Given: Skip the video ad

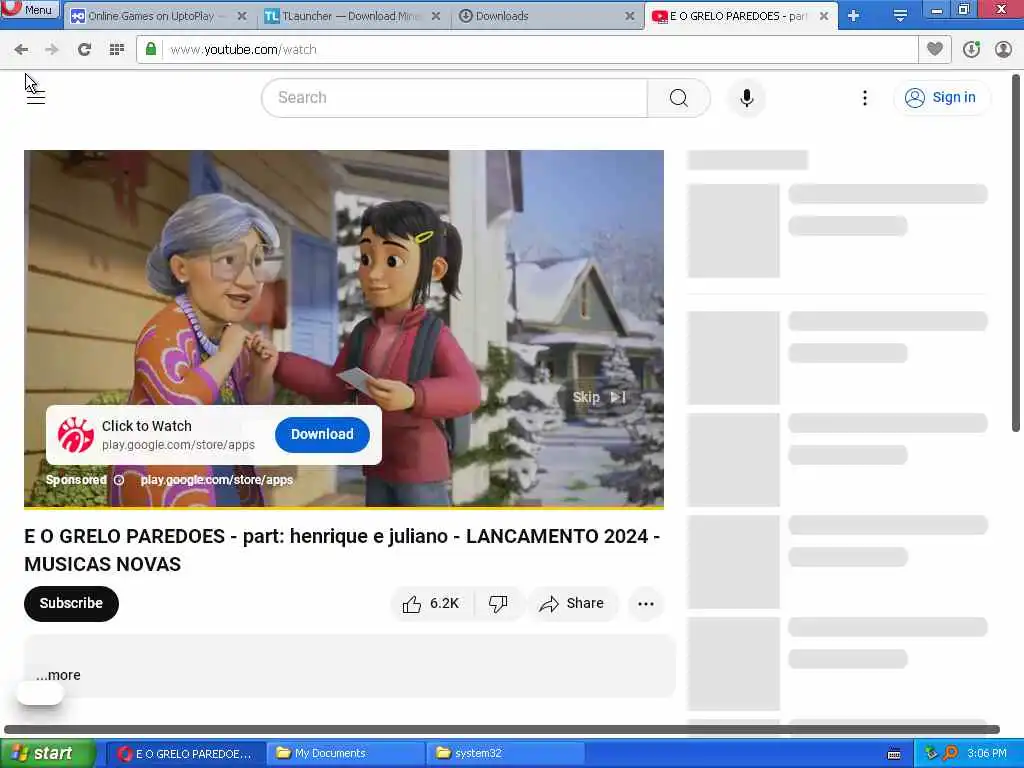Looking at the screenshot, I should [x=599, y=397].
